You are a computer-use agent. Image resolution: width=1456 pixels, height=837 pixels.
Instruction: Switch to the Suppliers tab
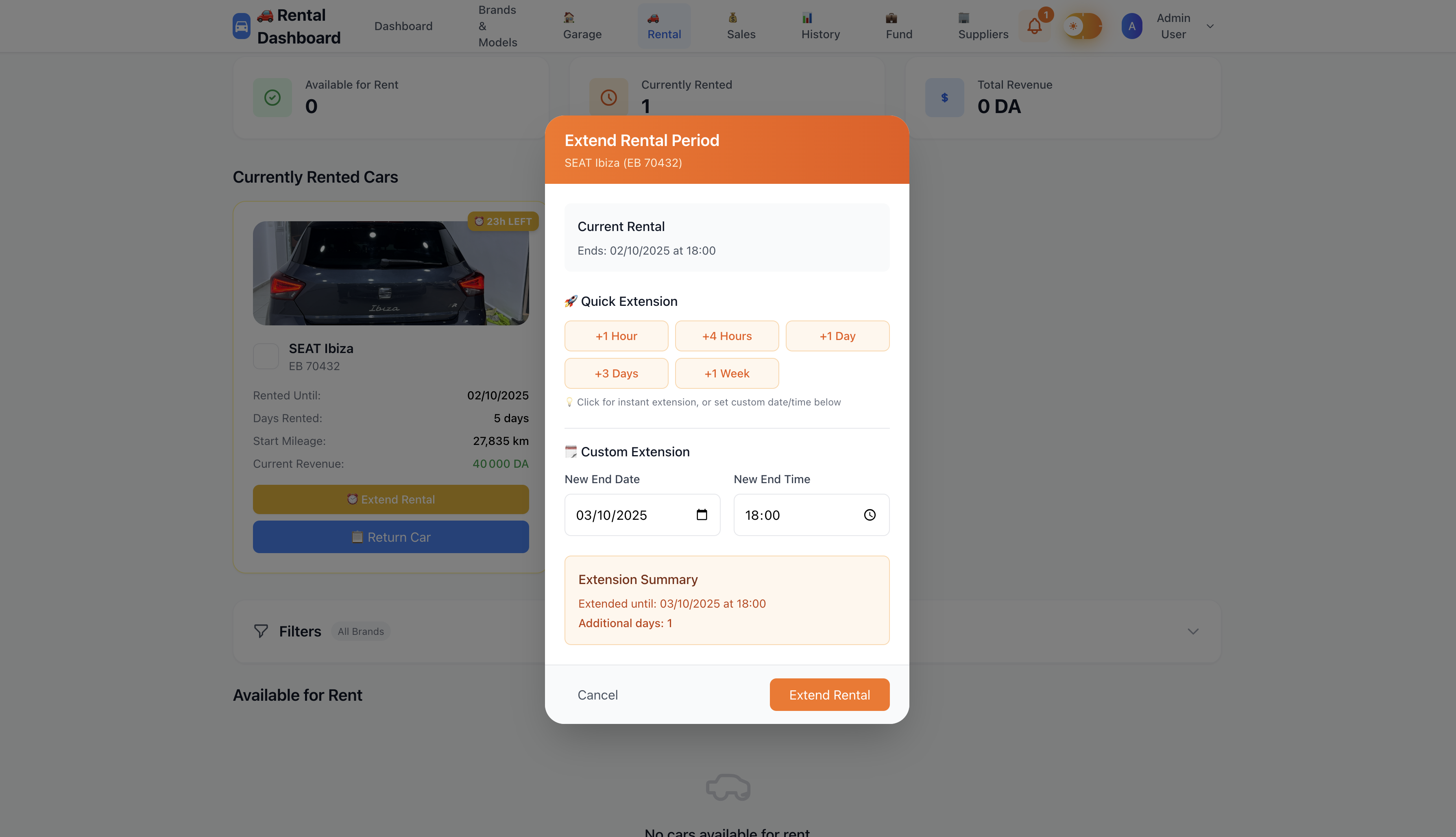tap(983, 26)
